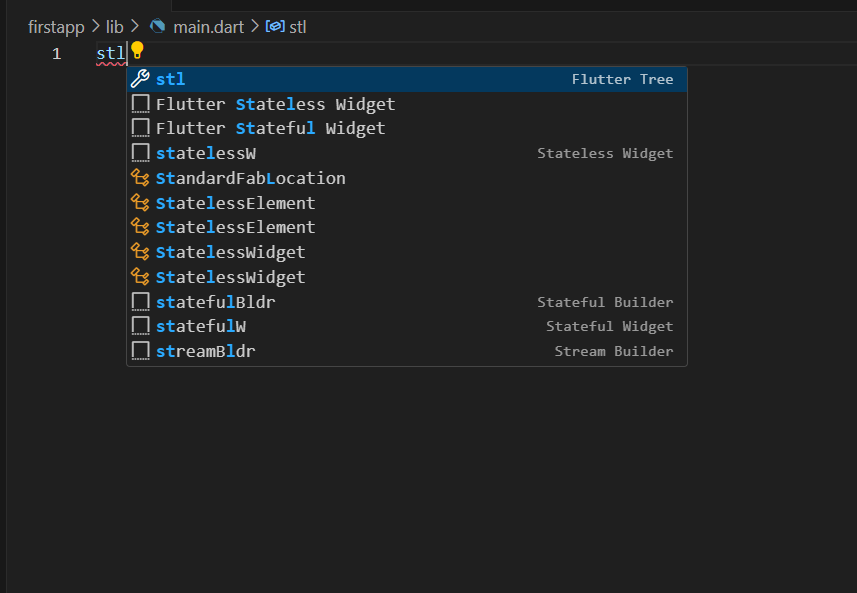Open the firstapp breadcrumb dropdown
This screenshot has width=857, height=593.
click(x=56, y=27)
